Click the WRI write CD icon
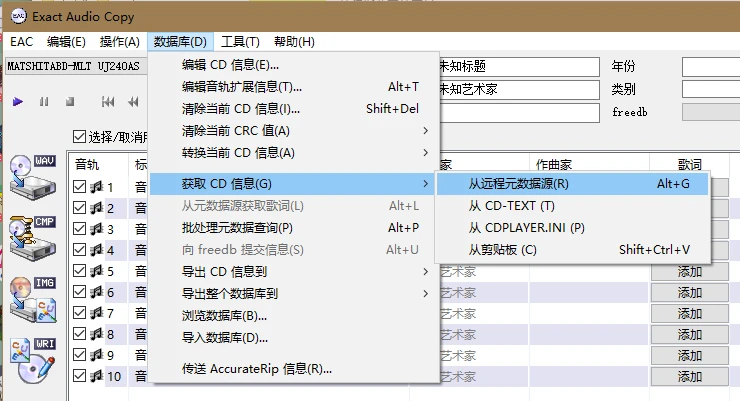The width and height of the screenshot is (740, 401). (x=33, y=360)
